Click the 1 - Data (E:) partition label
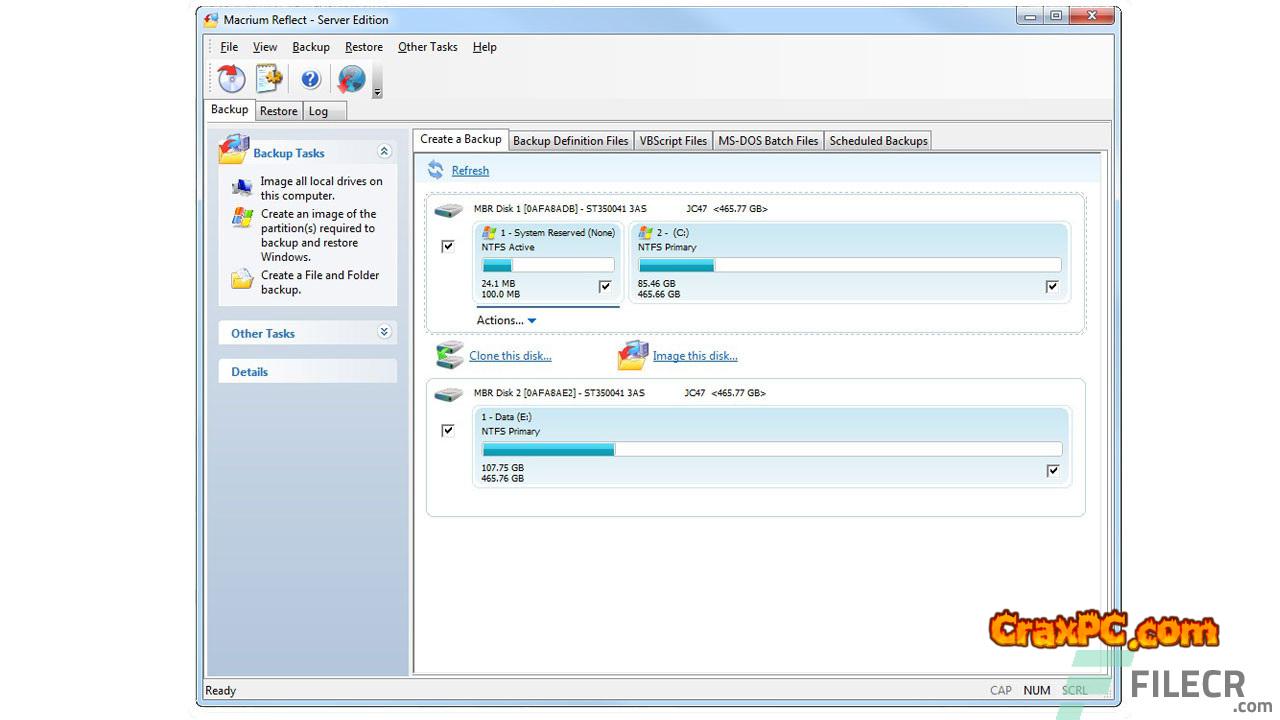The image size is (1280, 720). coord(506,417)
